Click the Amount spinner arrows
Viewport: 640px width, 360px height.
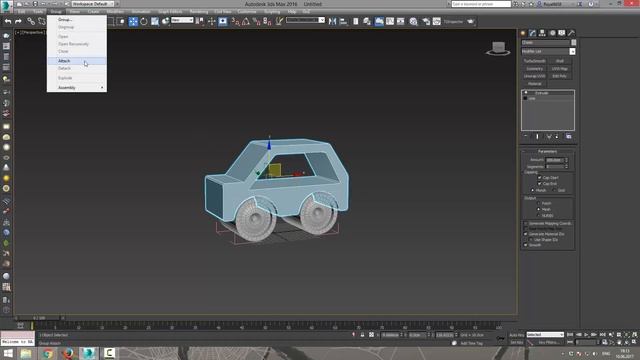[x=567, y=160]
